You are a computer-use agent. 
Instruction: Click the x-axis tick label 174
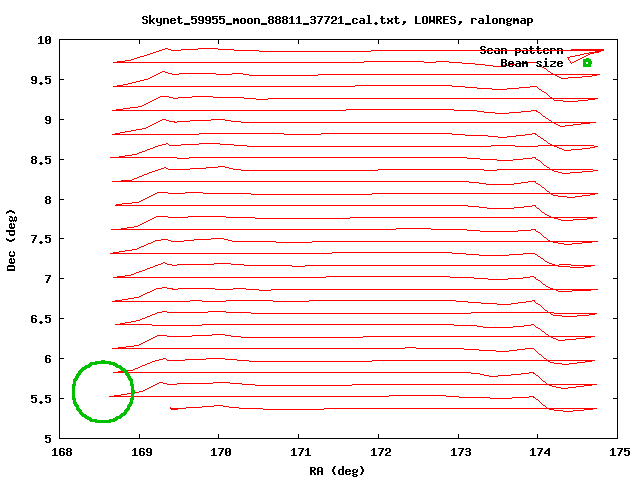point(540,452)
